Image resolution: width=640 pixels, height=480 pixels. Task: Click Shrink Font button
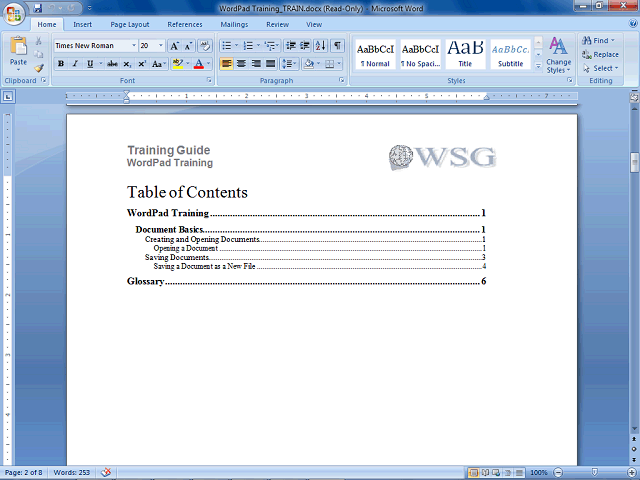pos(188,46)
